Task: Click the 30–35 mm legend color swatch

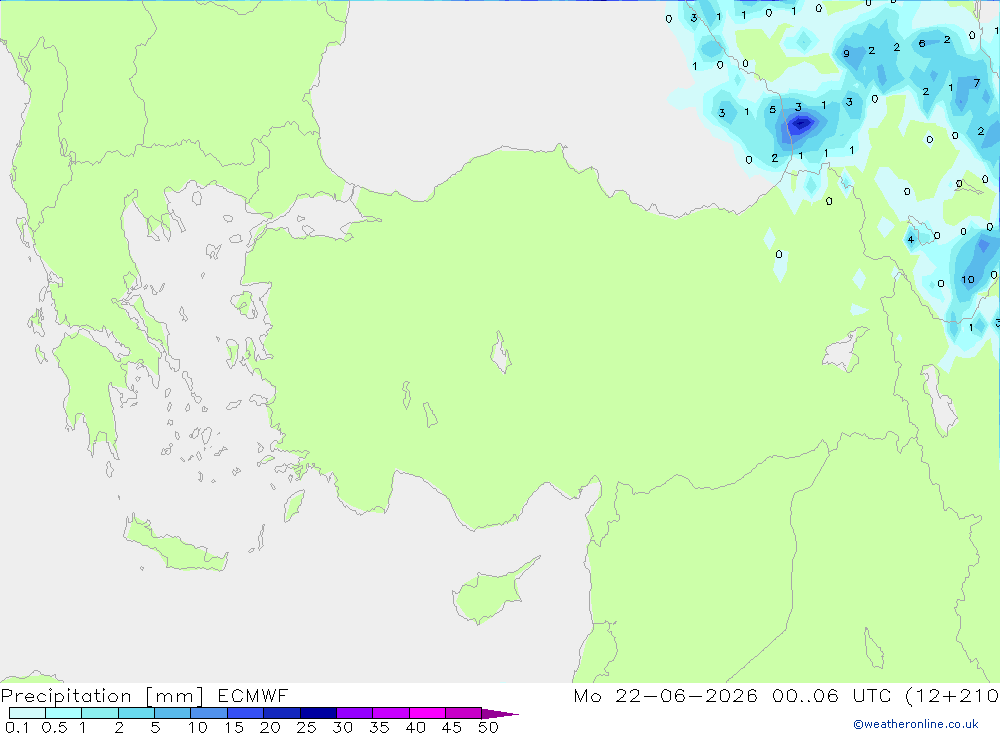Action: pos(355,713)
